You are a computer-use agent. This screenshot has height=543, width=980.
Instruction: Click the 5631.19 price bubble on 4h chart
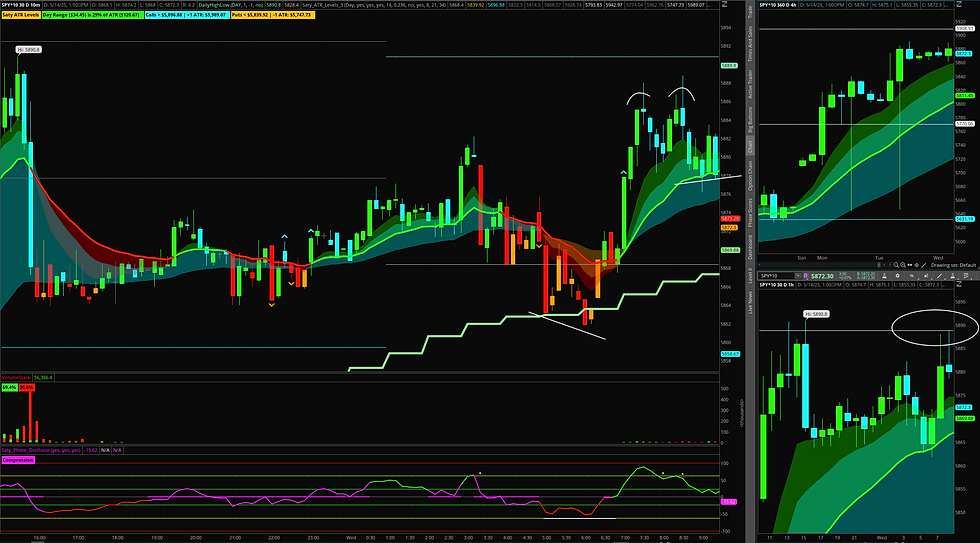964,219
